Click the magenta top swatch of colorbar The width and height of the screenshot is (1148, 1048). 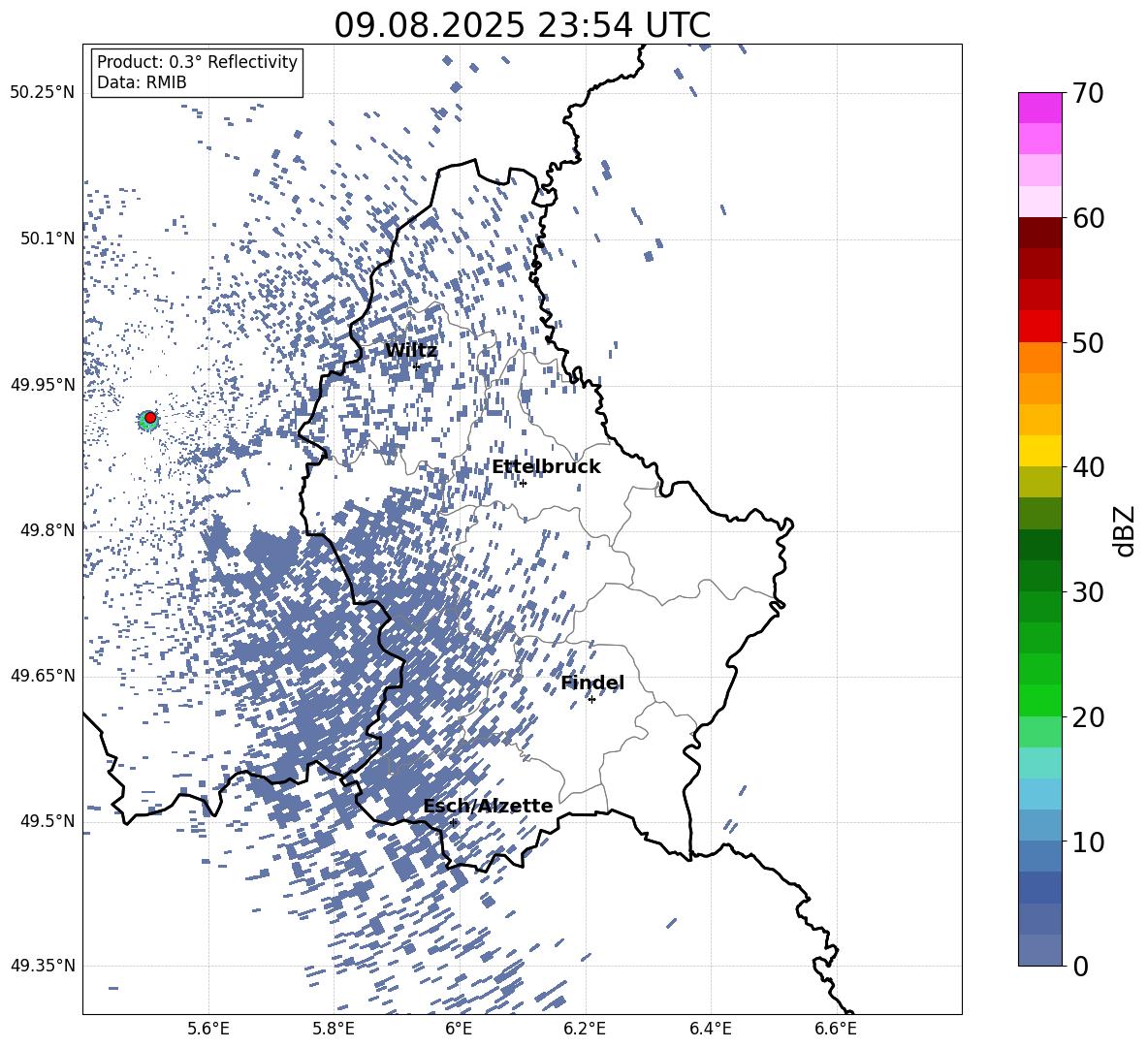coord(1040,108)
